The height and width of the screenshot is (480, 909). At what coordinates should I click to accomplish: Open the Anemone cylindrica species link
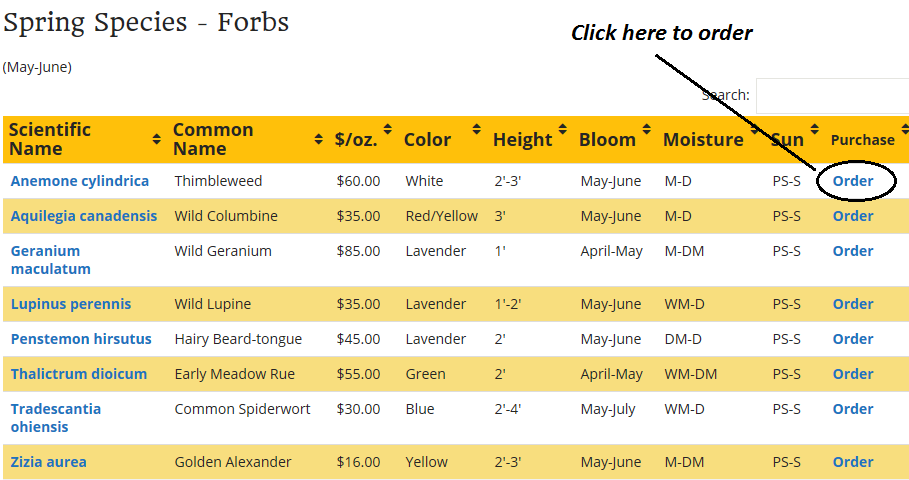pos(79,181)
